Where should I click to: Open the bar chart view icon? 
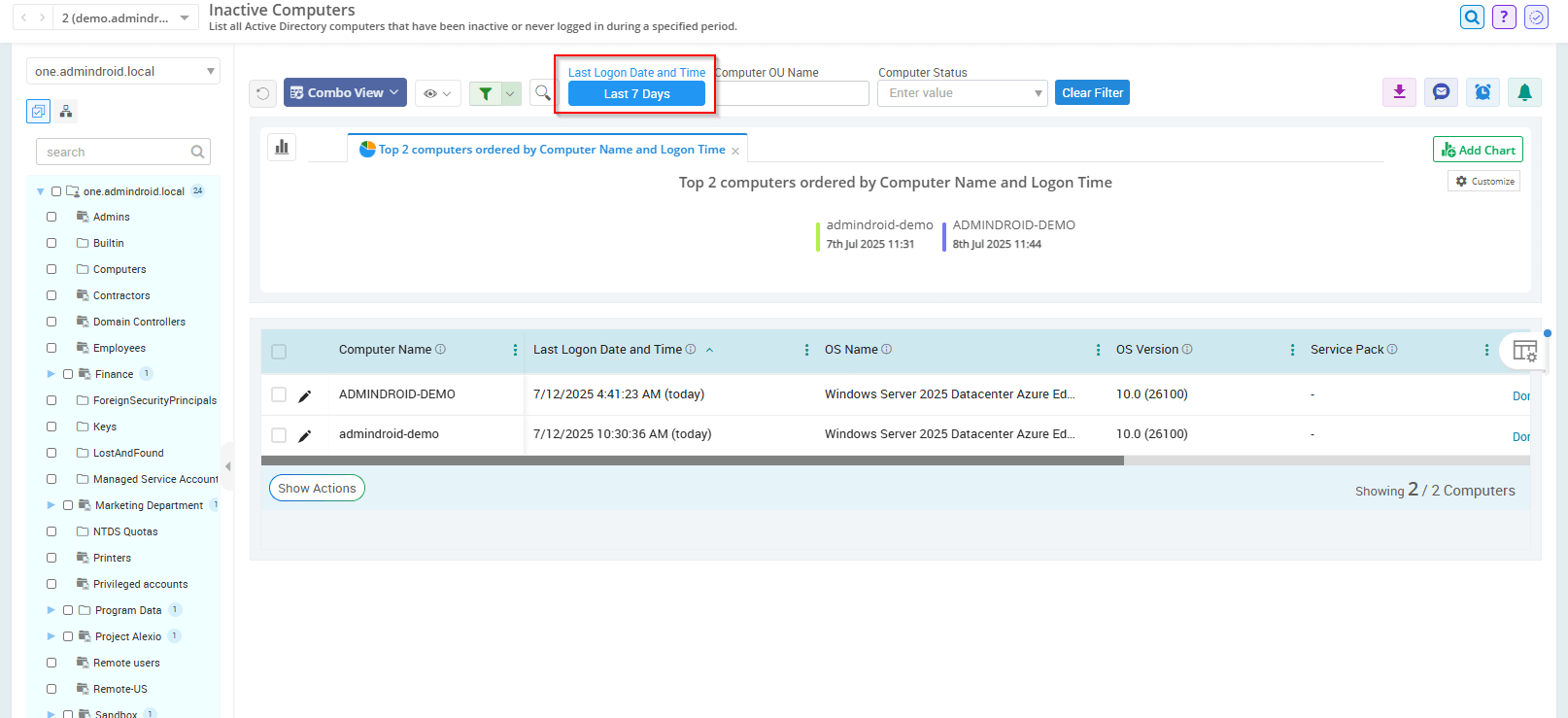click(x=282, y=147)
